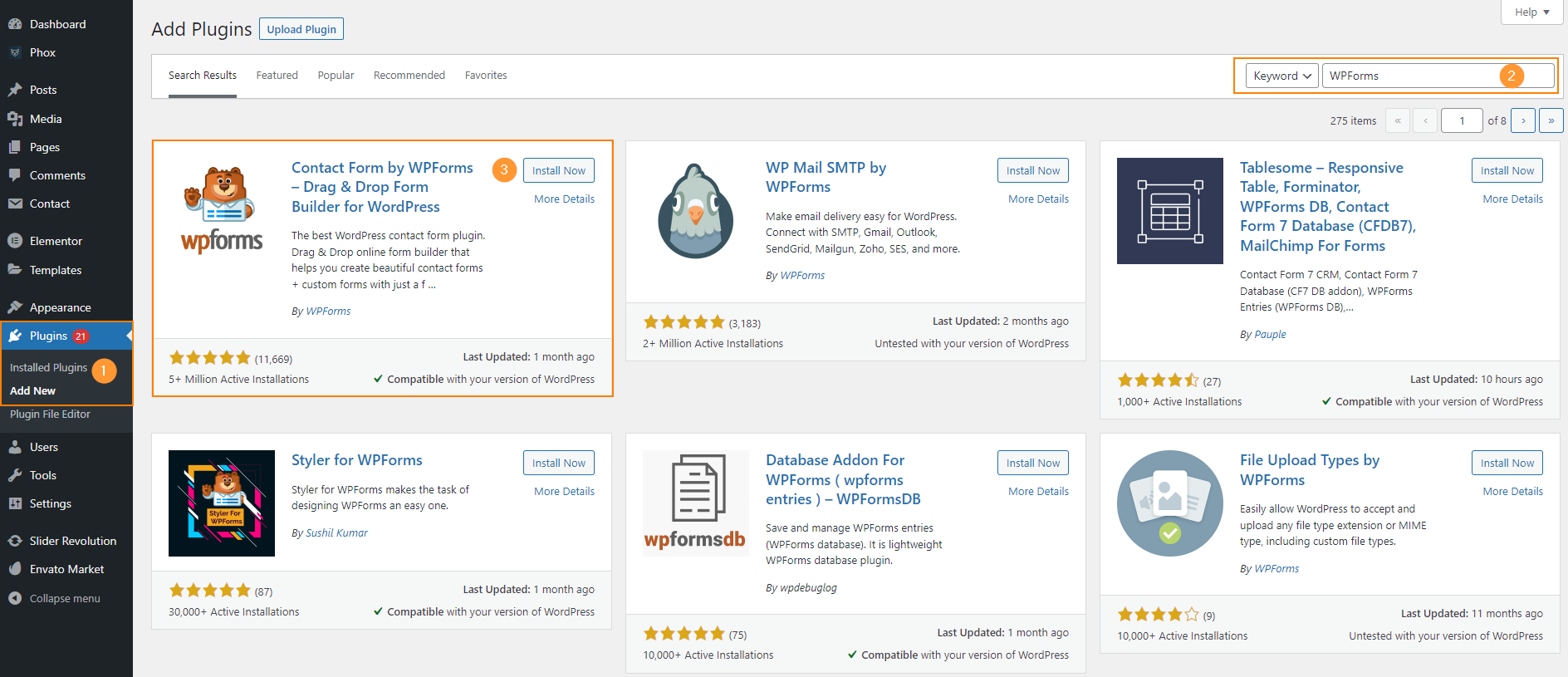Expand the Keyword search type dropdown
The width and height of the screenshot is (1568, 677).
(x=1281, y=76)
